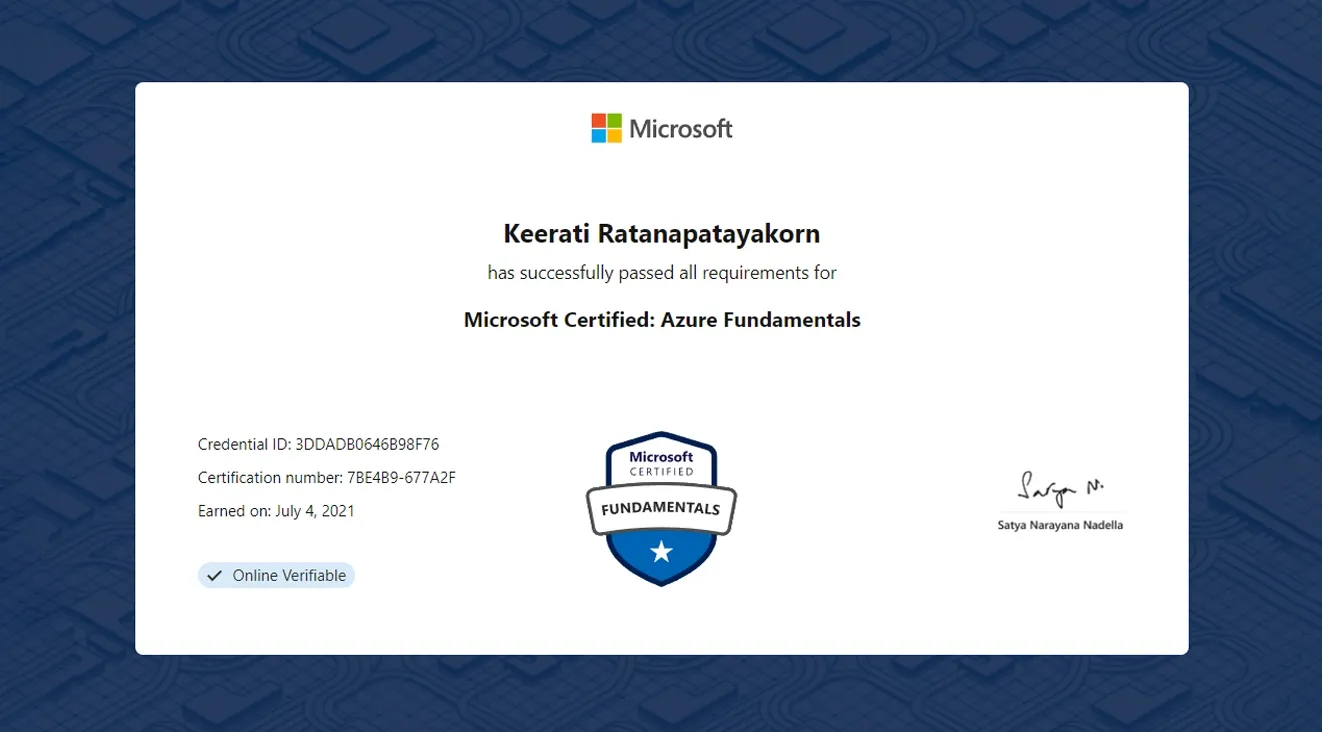1322x732 pixels.
Task: Select Credential ID 3DDADB0646B98F76 line
Action: [x=318, y=444]
